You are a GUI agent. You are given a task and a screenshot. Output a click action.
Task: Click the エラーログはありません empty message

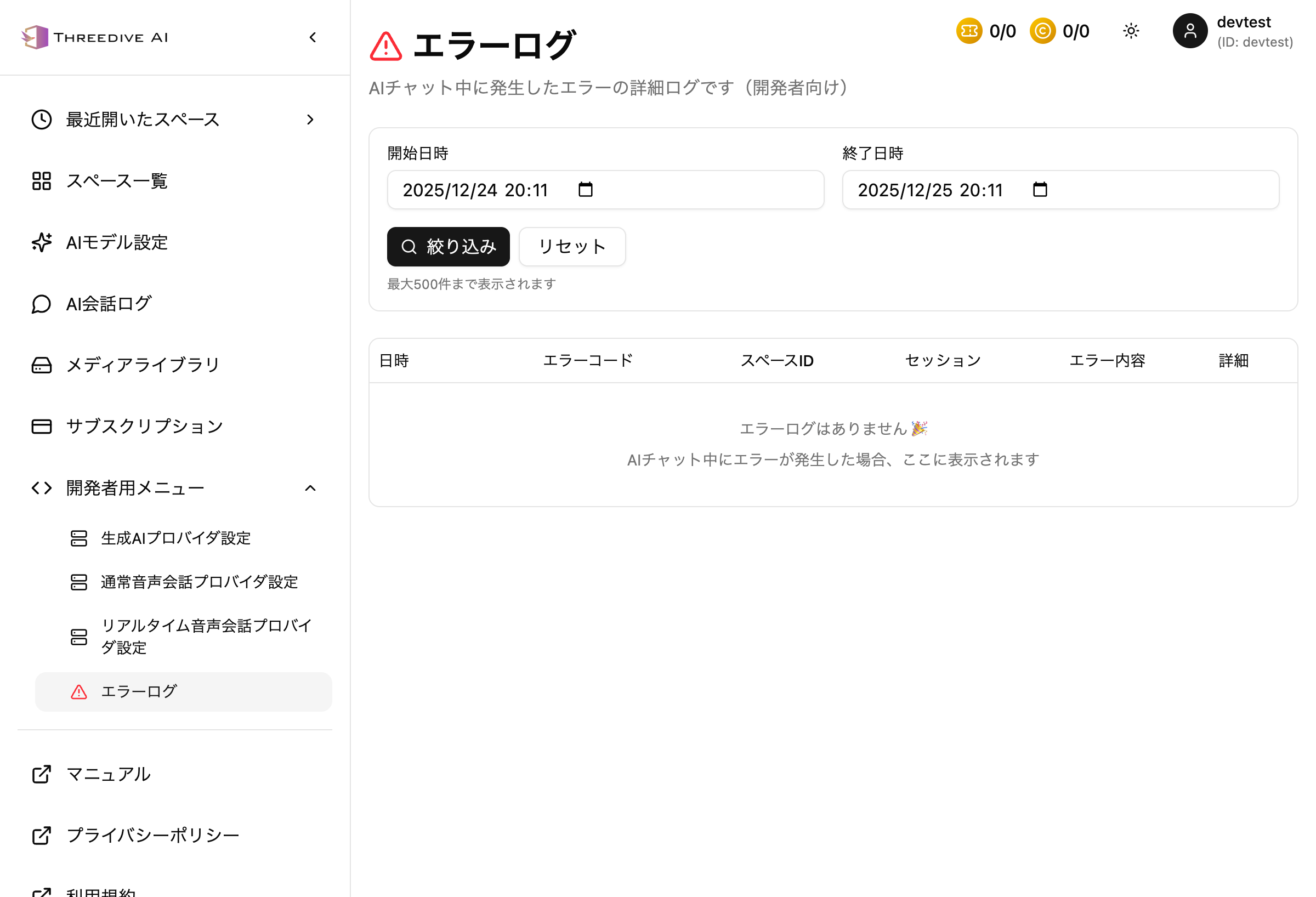(x=833, y=429)
